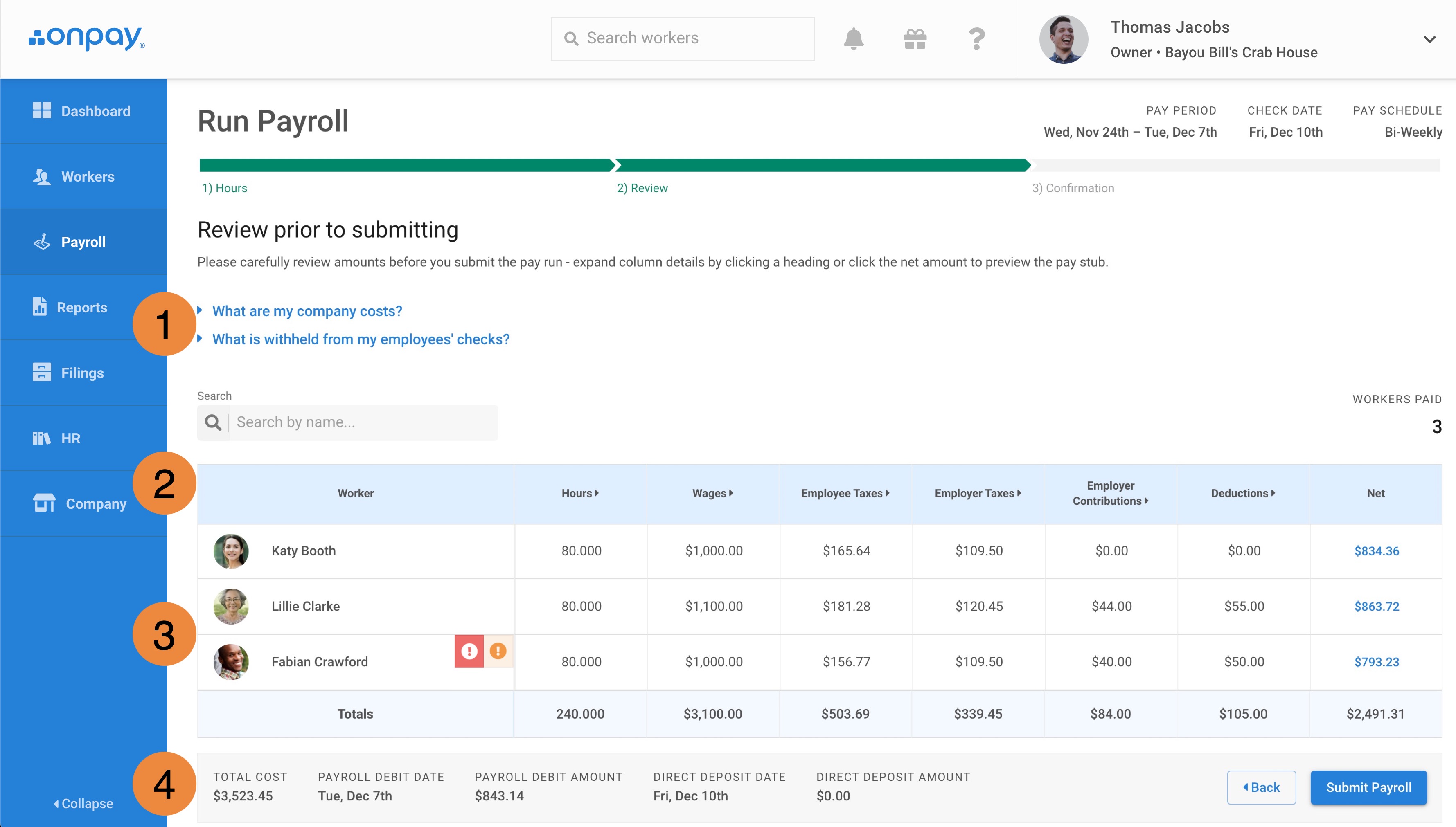Click the Submit Payroll button
1456x827 pixels.
1368,787
